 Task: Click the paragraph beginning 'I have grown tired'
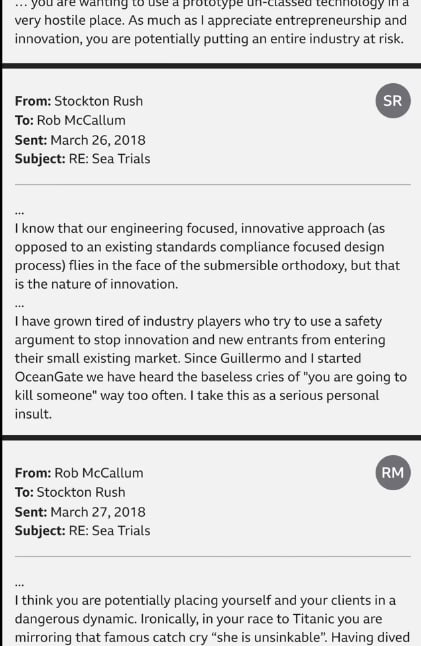pos(210,367)
